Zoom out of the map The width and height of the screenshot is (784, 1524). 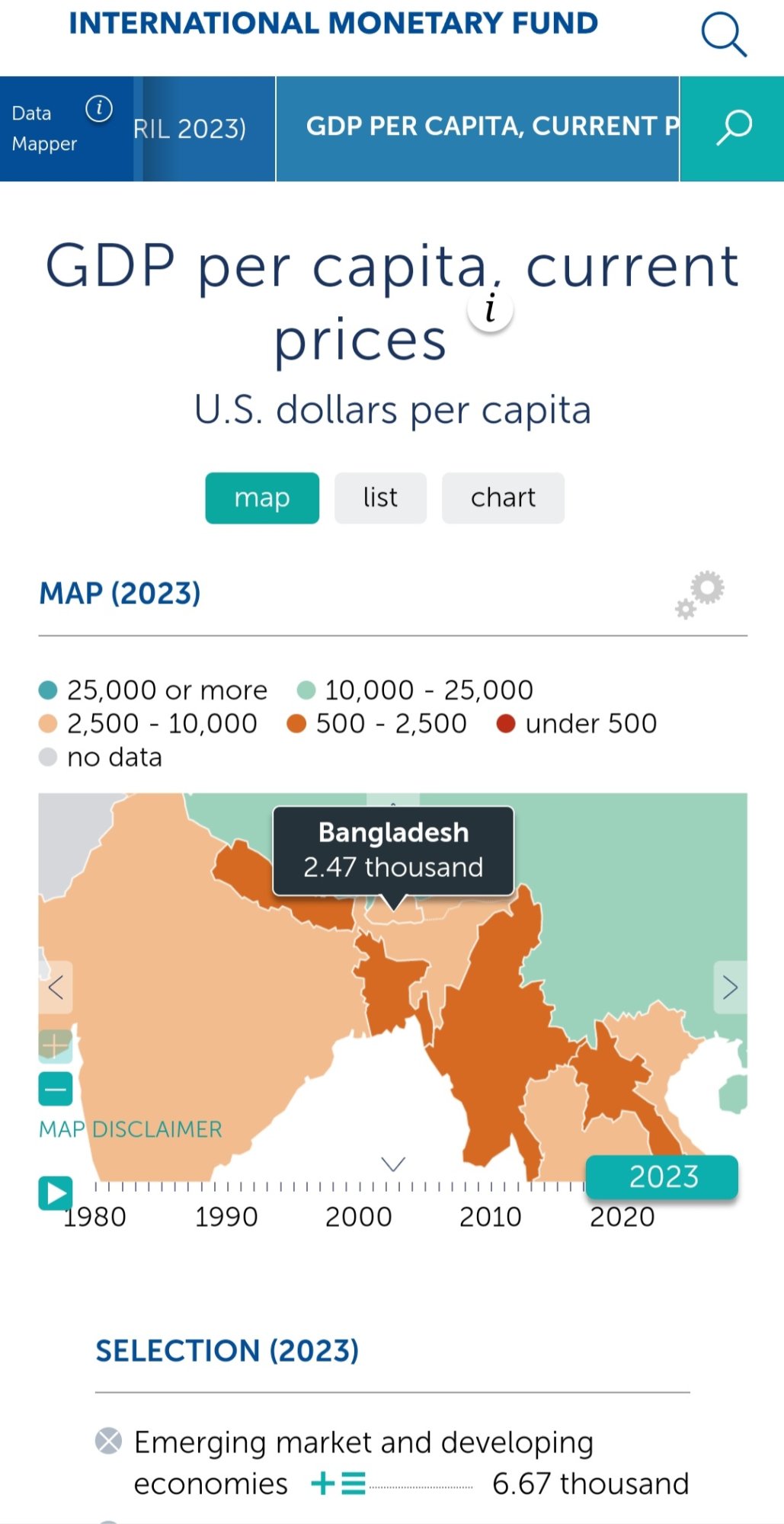pyautogui.click(x=56, y=1089)
